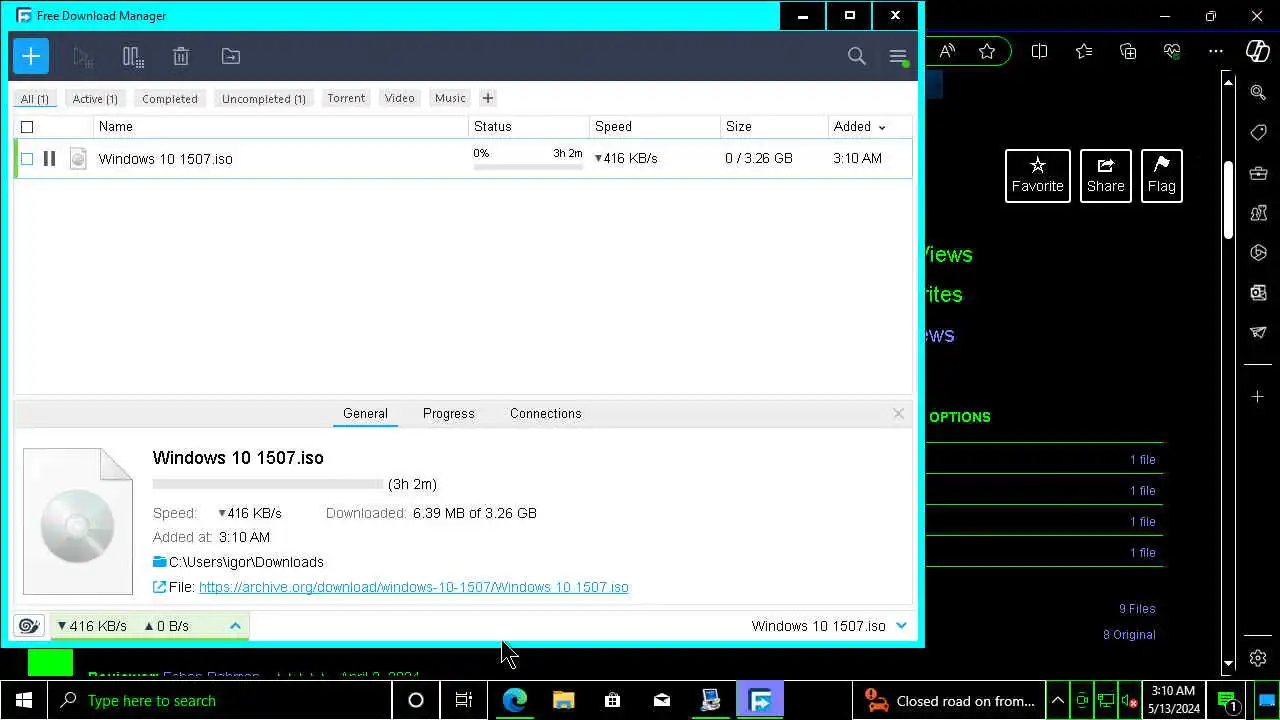This screenshot has width=1280, height=720.
Task: Click the blue plus add download button
Action: tap(31, 56)
